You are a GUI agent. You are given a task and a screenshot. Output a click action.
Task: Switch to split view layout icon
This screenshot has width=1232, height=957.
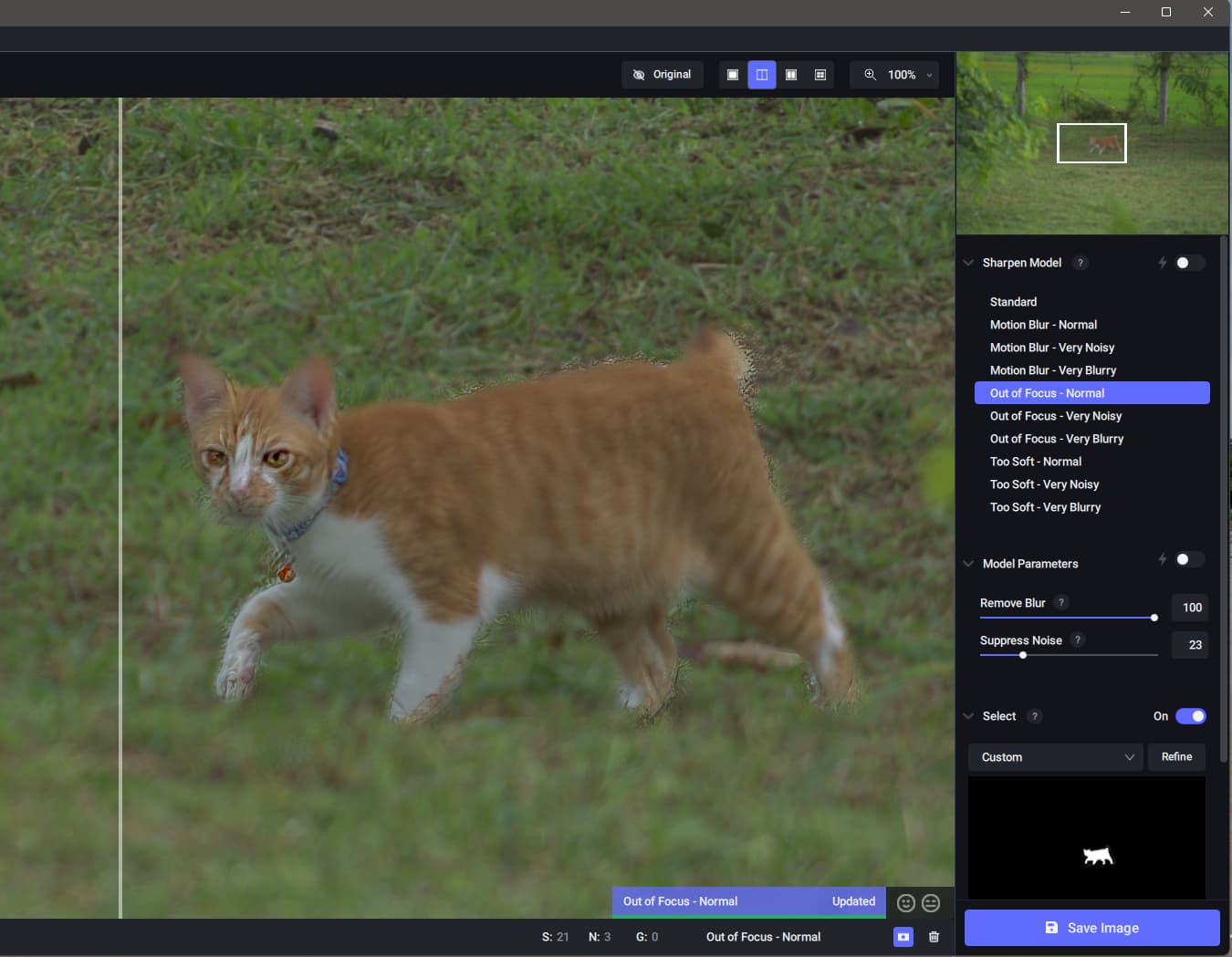[762, 75]
